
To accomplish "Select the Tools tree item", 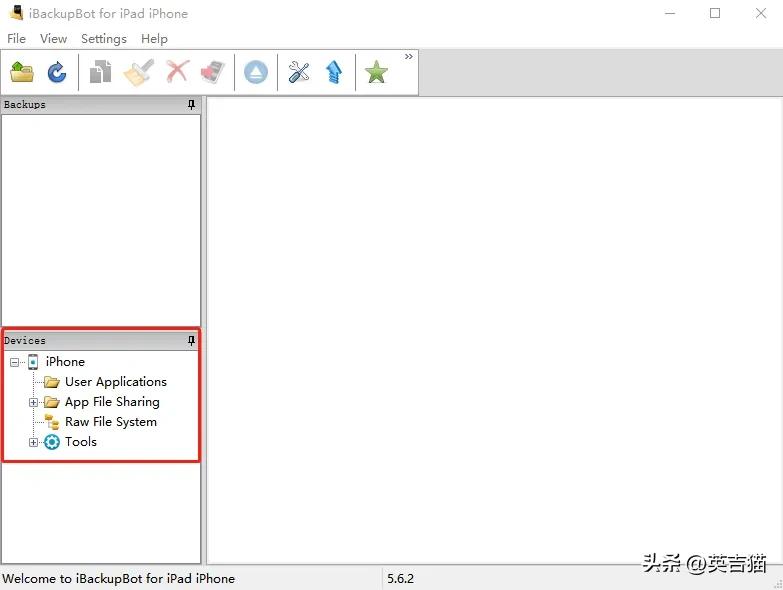I will (81, 441).
